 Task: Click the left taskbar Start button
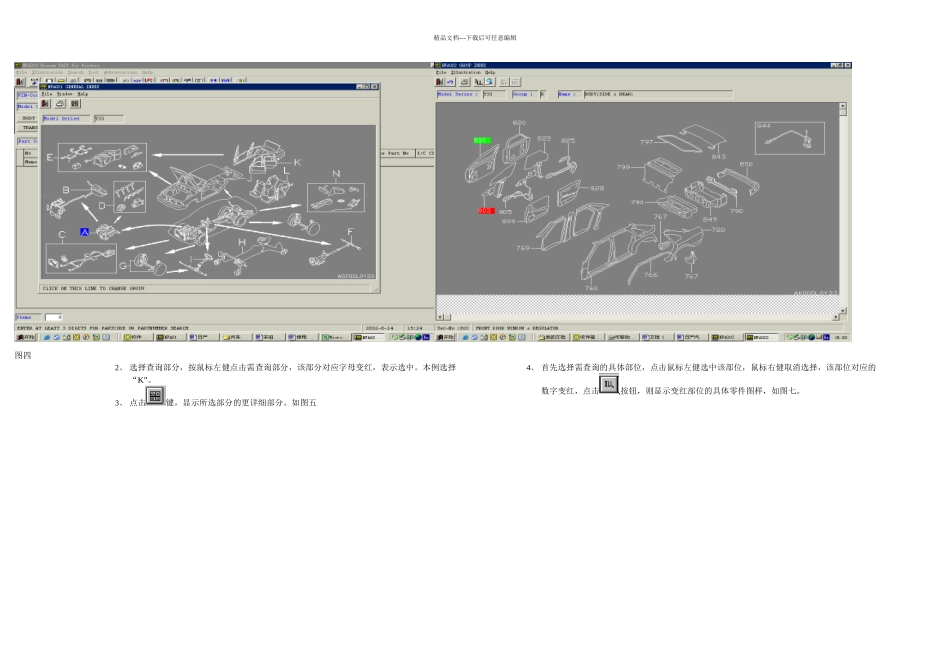[x=25, y=337]
